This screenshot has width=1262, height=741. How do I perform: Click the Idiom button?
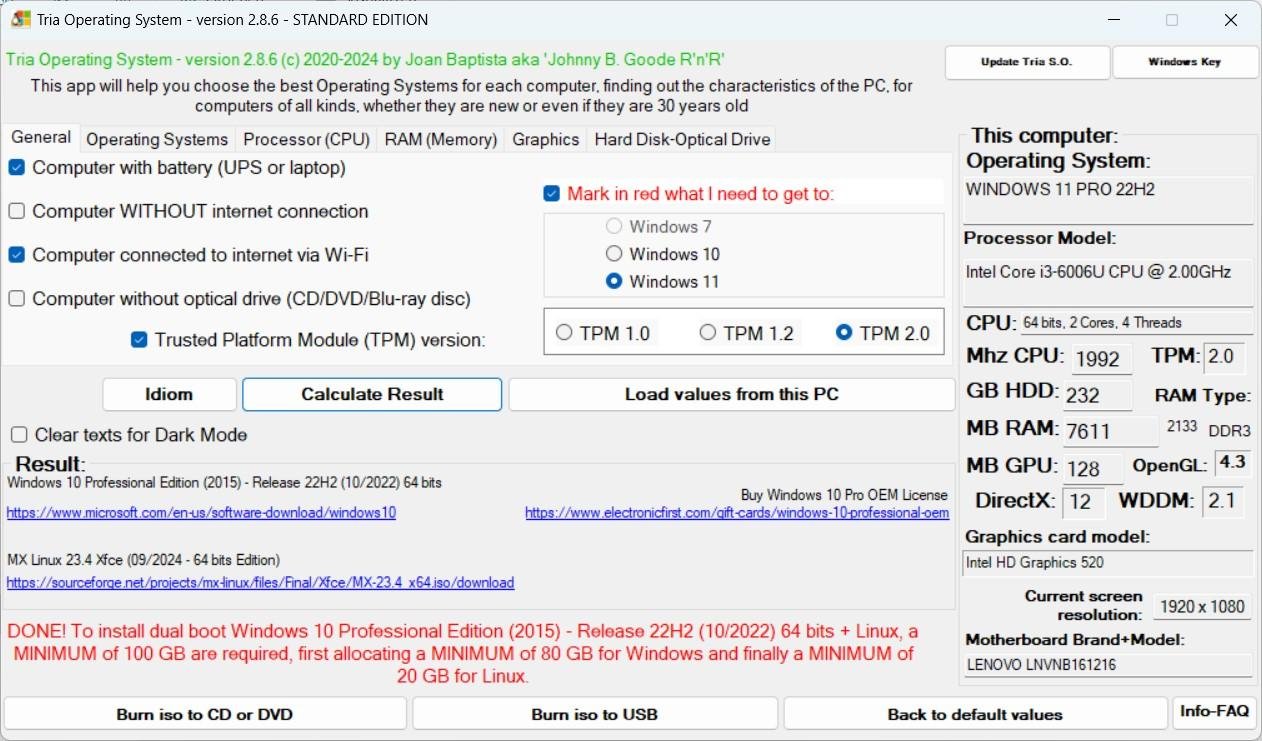pyautogui.click(x=169, y=394)
